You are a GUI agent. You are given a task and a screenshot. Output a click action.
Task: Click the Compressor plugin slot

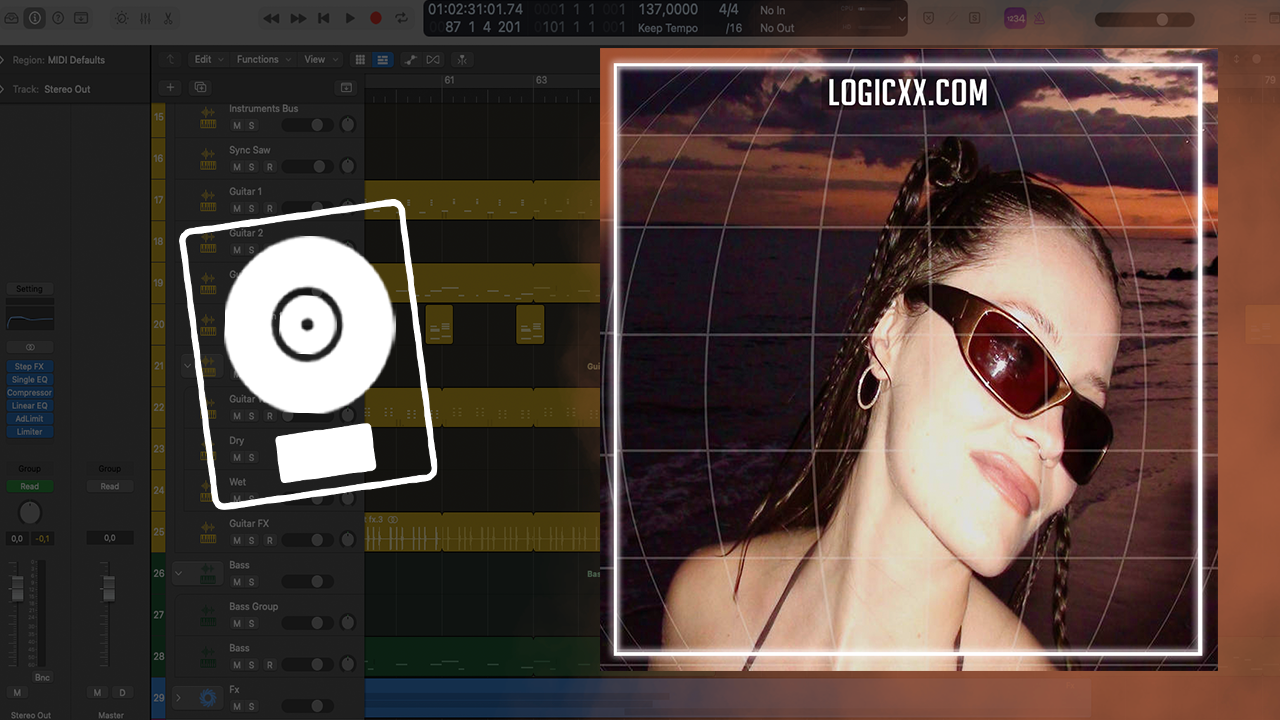29,393
